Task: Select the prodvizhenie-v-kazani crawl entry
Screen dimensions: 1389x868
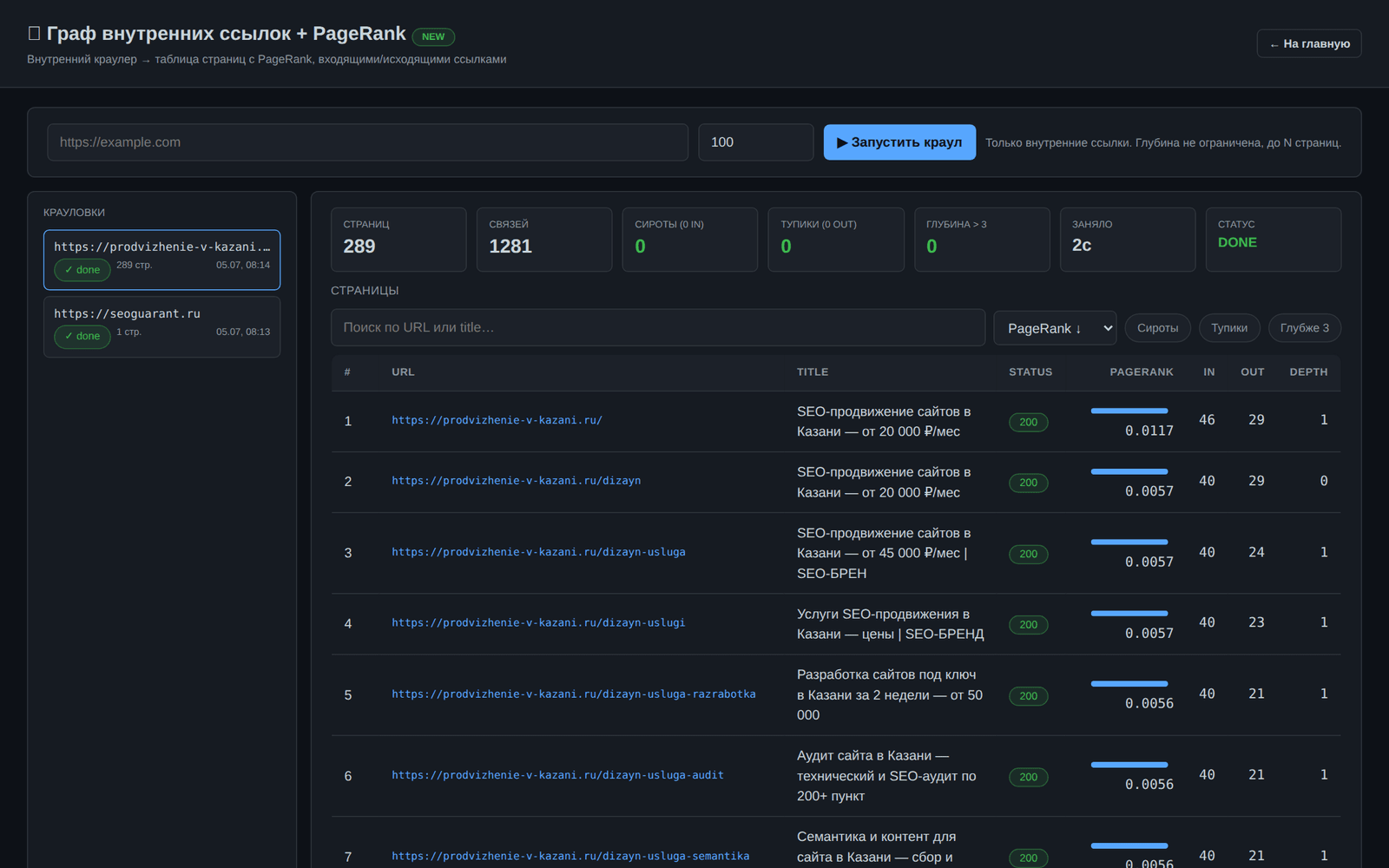Action: [162, 260]
